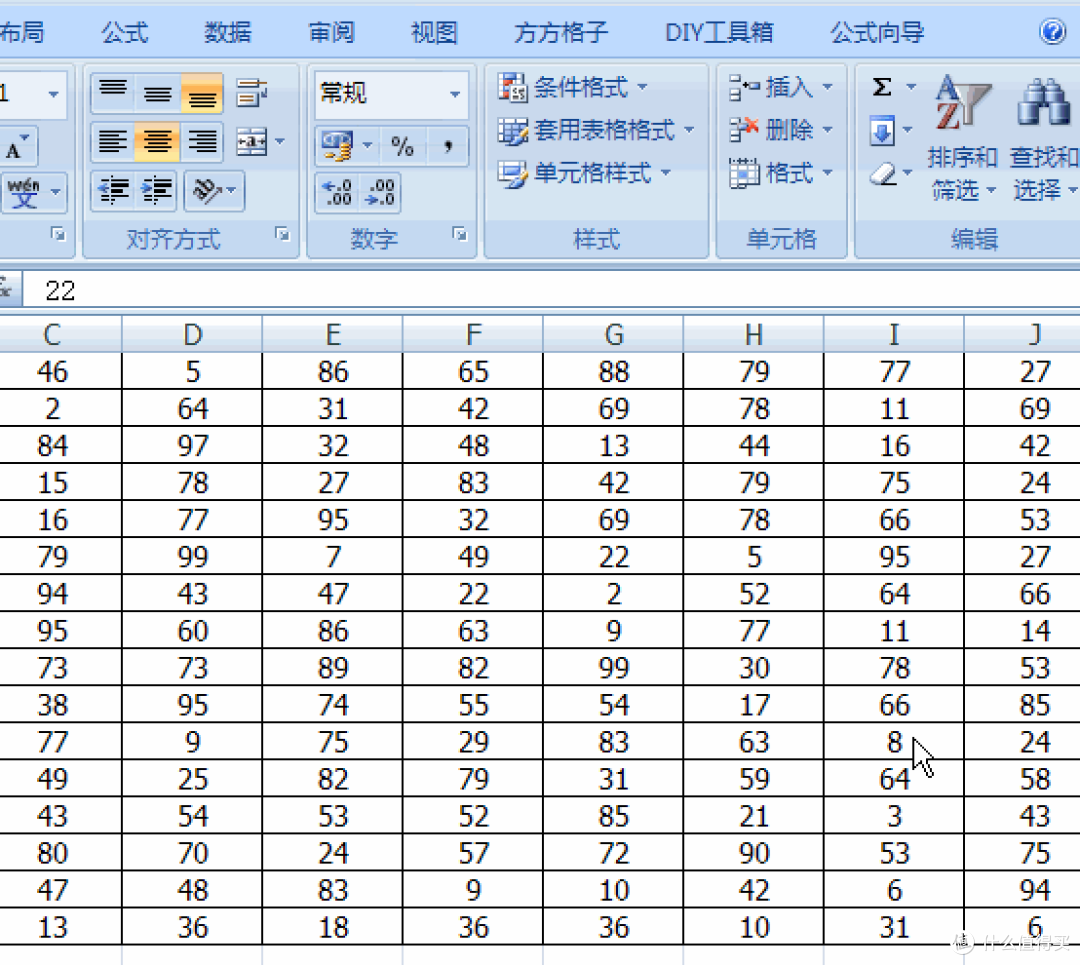This screenshot has height=965, width=1080.
Task: Toggle center horizontal alignment
Action: click(158, 142)
